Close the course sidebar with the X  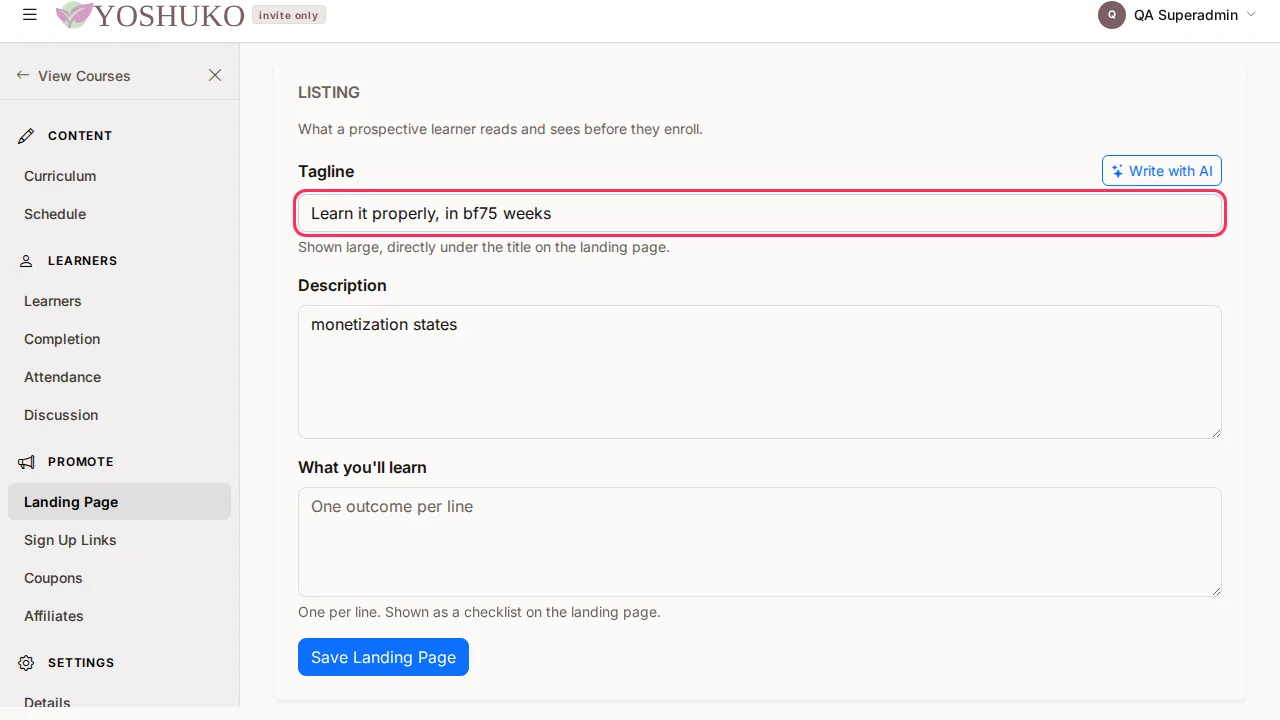pyautogui.click(x=215, y=75)
